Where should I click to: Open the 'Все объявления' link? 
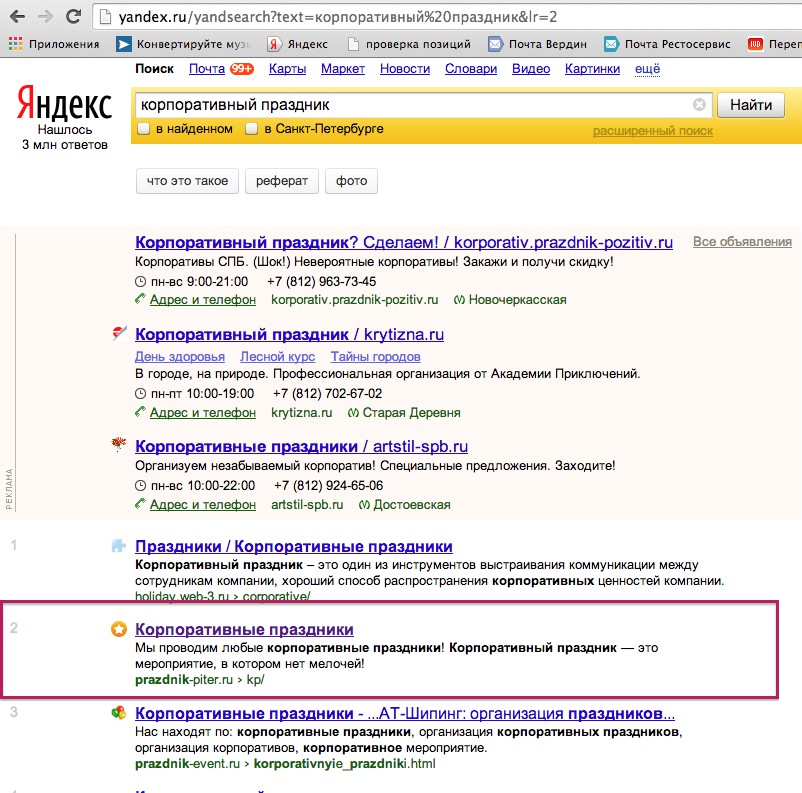[742, 241]
